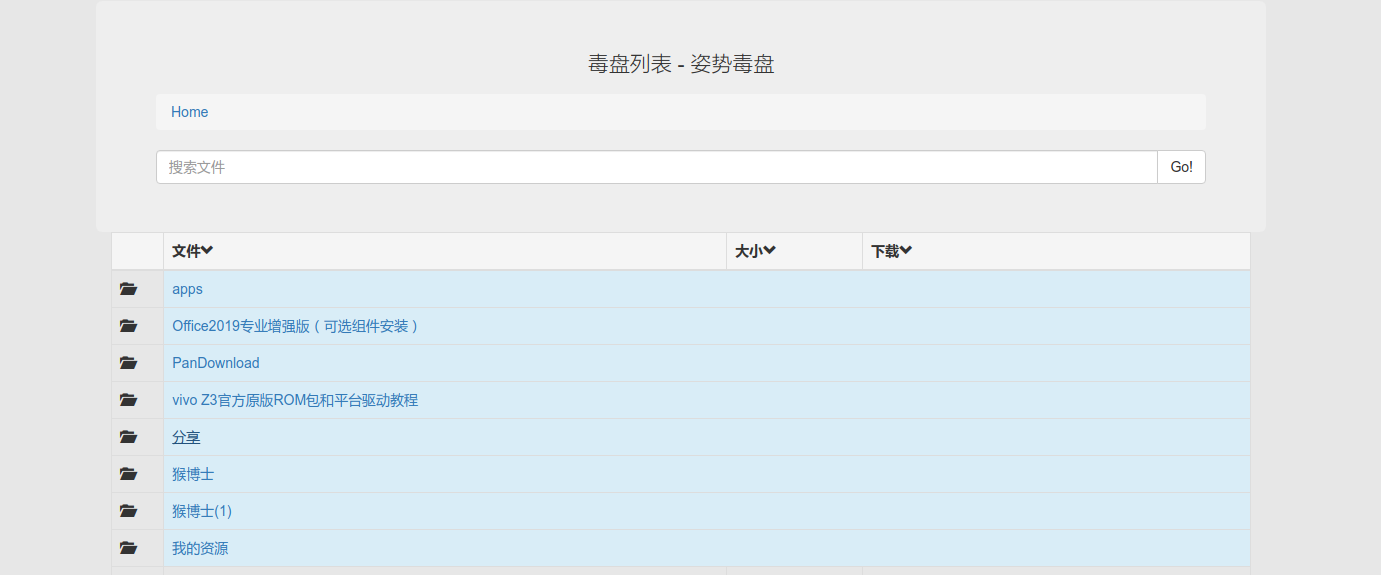Sort the list by the 文件 column header
This screenshot has height=575, width=1381.
193,251
